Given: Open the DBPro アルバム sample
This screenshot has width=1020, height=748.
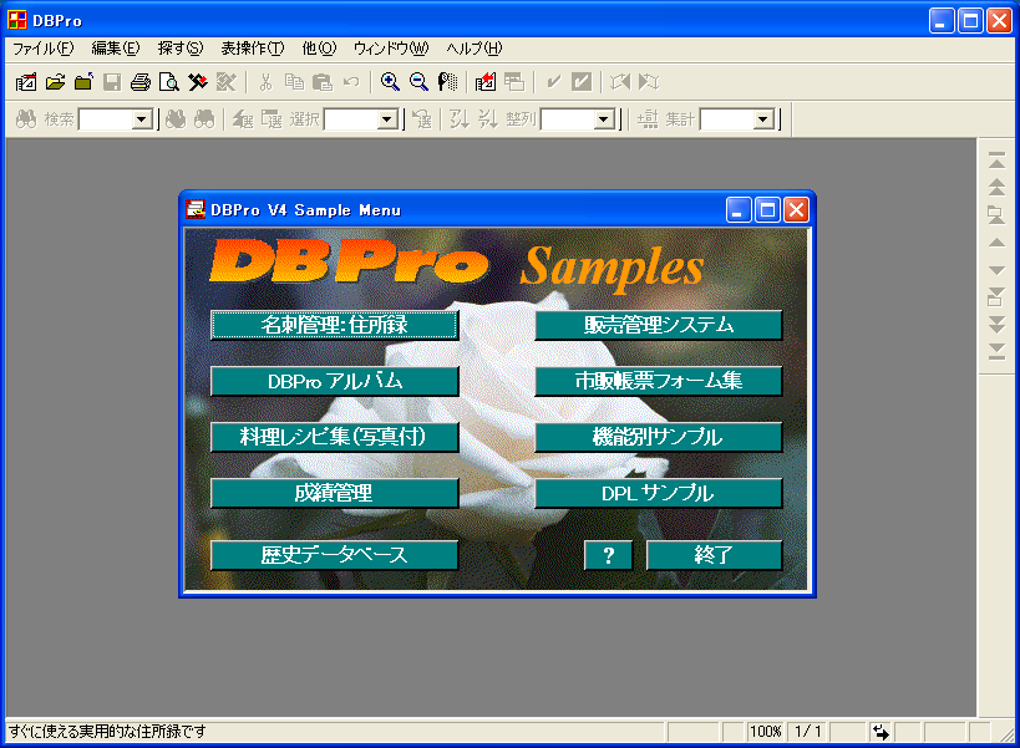Looking at the screenshot, I should [x=334, y=381].
